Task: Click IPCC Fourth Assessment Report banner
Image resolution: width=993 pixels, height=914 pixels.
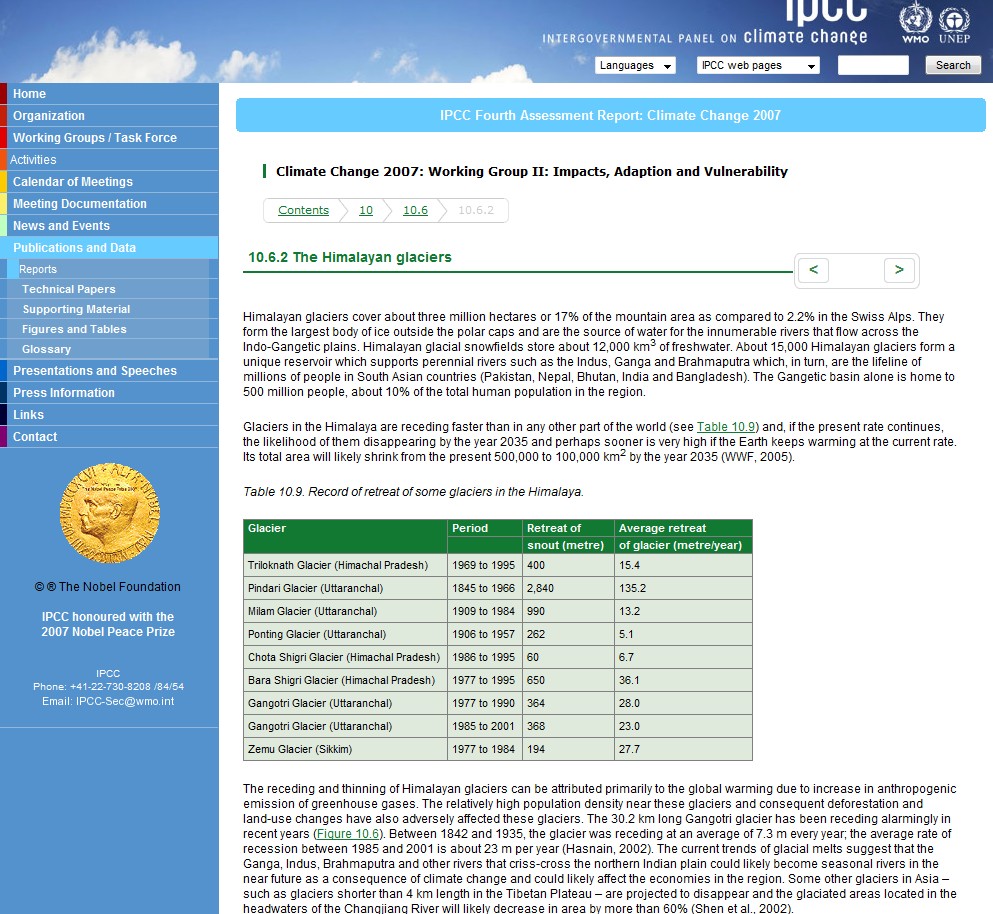Action: [x=610, y=115]
